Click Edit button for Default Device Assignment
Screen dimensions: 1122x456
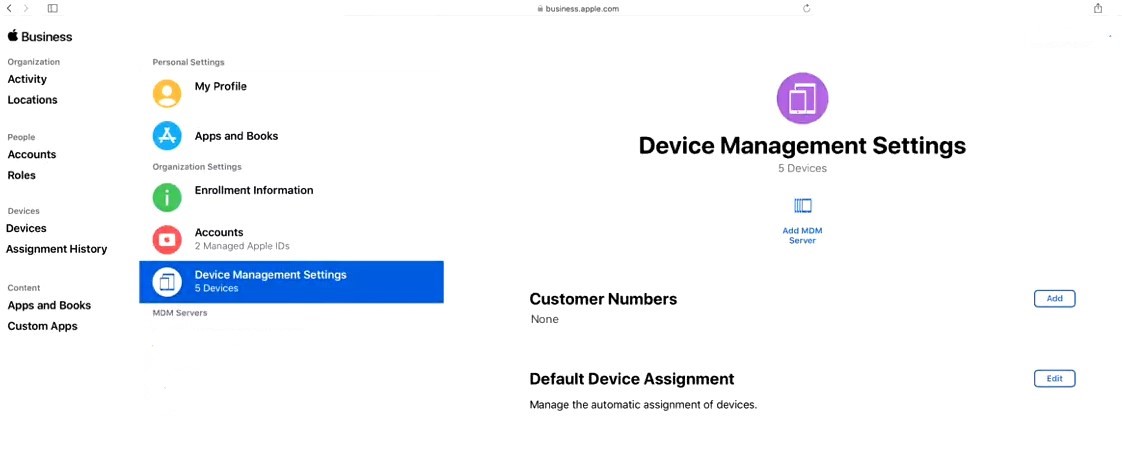(1054, 379)
